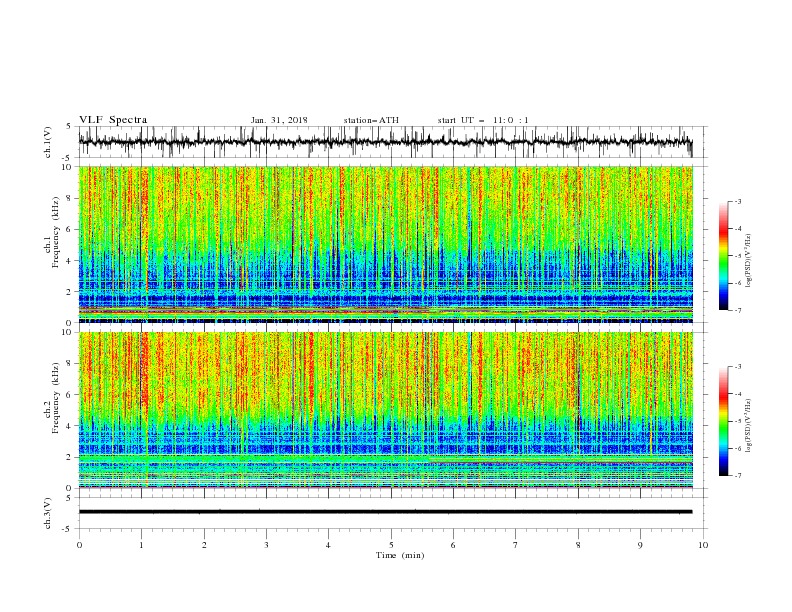The height and width of the screenshot is (612, 792).
Task: Click the ch.1 colorbar log(PSD) label
Action: [749, 261]
